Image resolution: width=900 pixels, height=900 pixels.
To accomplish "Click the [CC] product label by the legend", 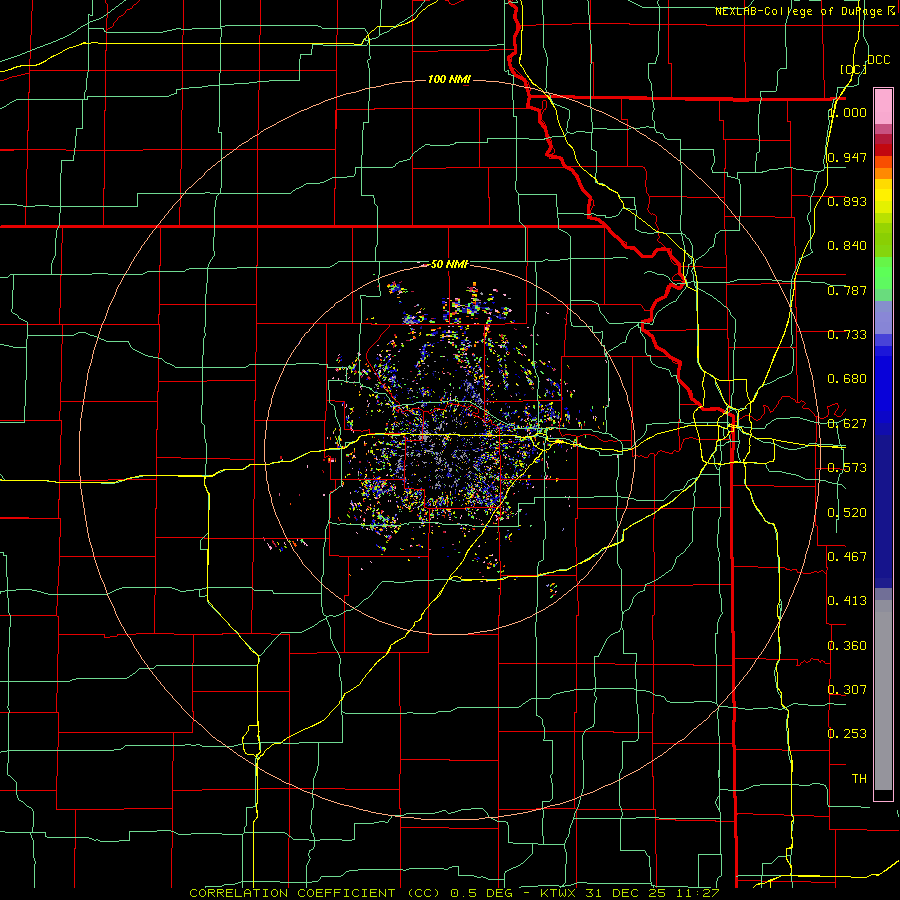I will click(x=853, y=69).
